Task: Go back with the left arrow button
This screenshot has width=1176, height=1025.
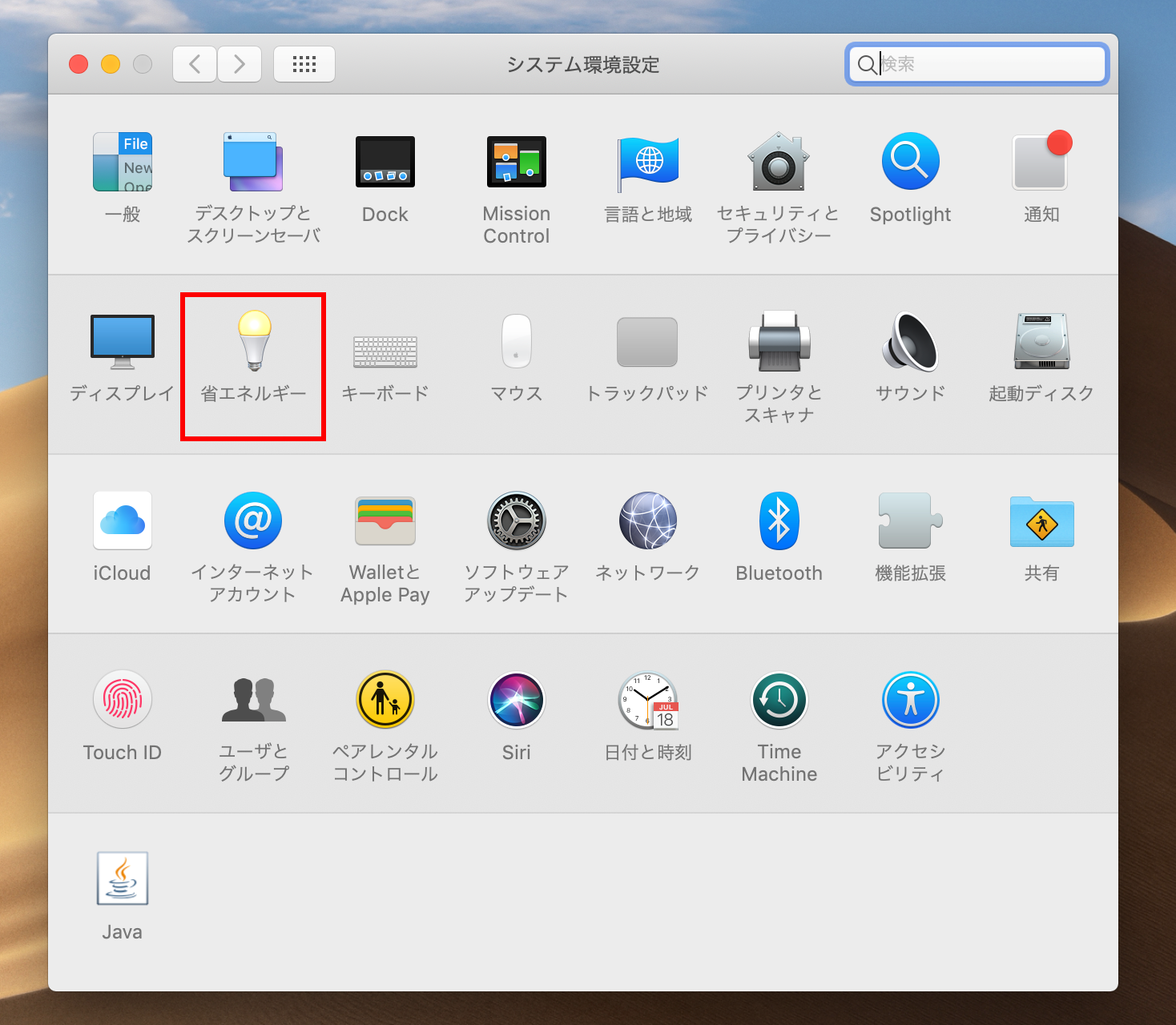Action: tap(195, 64)
